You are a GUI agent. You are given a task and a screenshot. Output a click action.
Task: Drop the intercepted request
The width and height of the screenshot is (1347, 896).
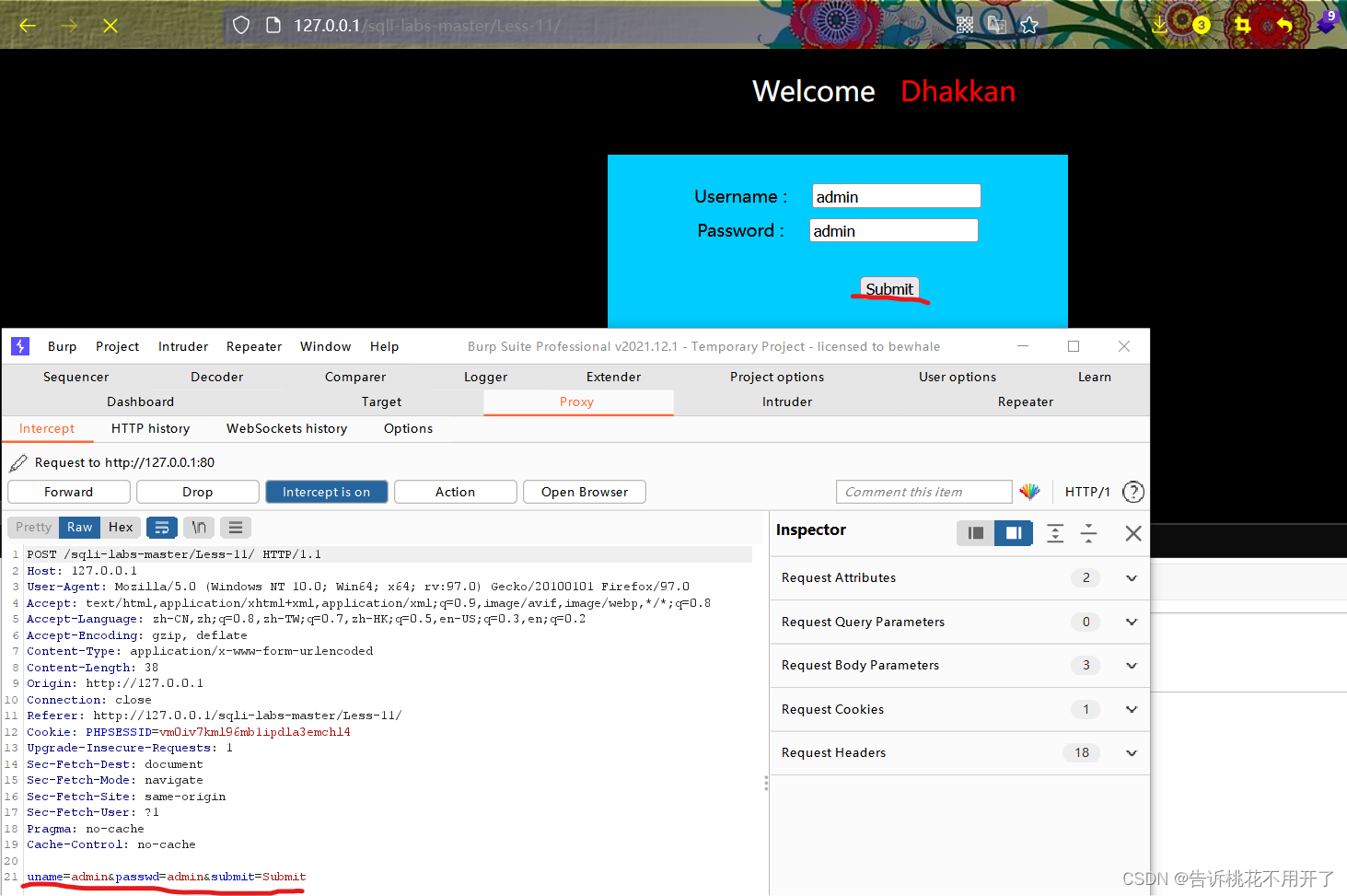click(x=198, y=492)
